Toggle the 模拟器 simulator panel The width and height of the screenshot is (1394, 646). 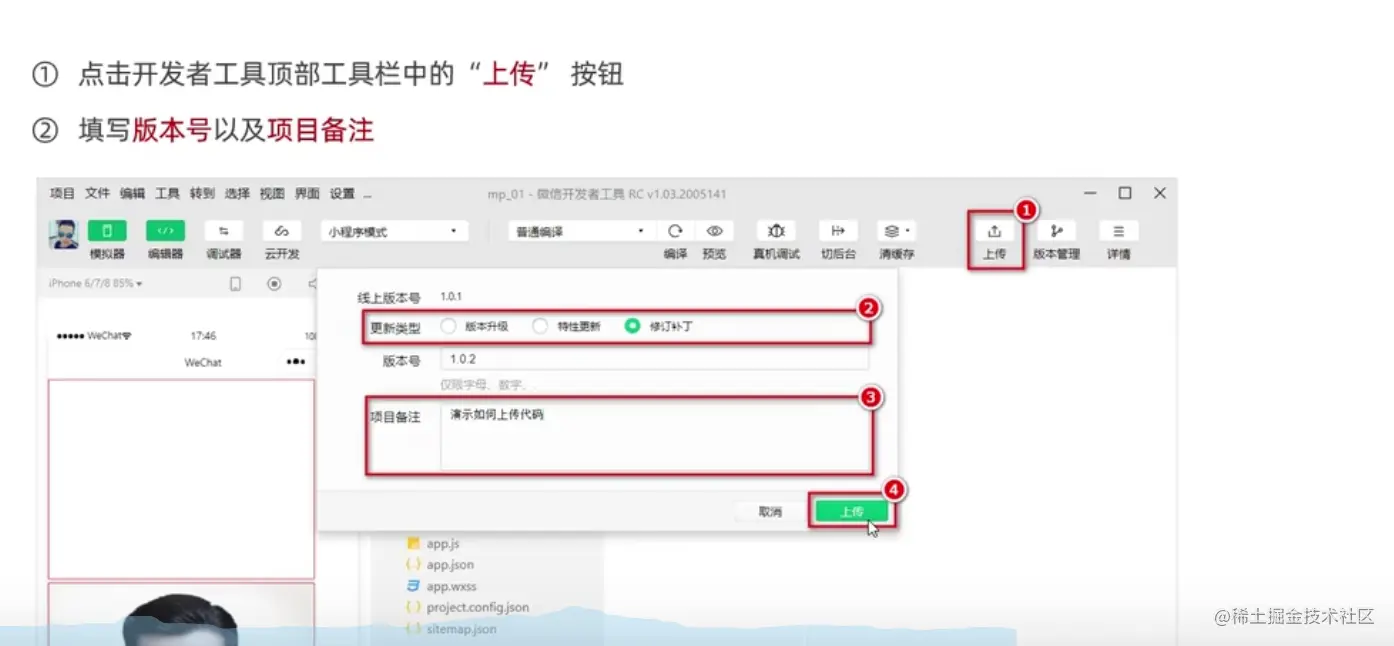108,232
